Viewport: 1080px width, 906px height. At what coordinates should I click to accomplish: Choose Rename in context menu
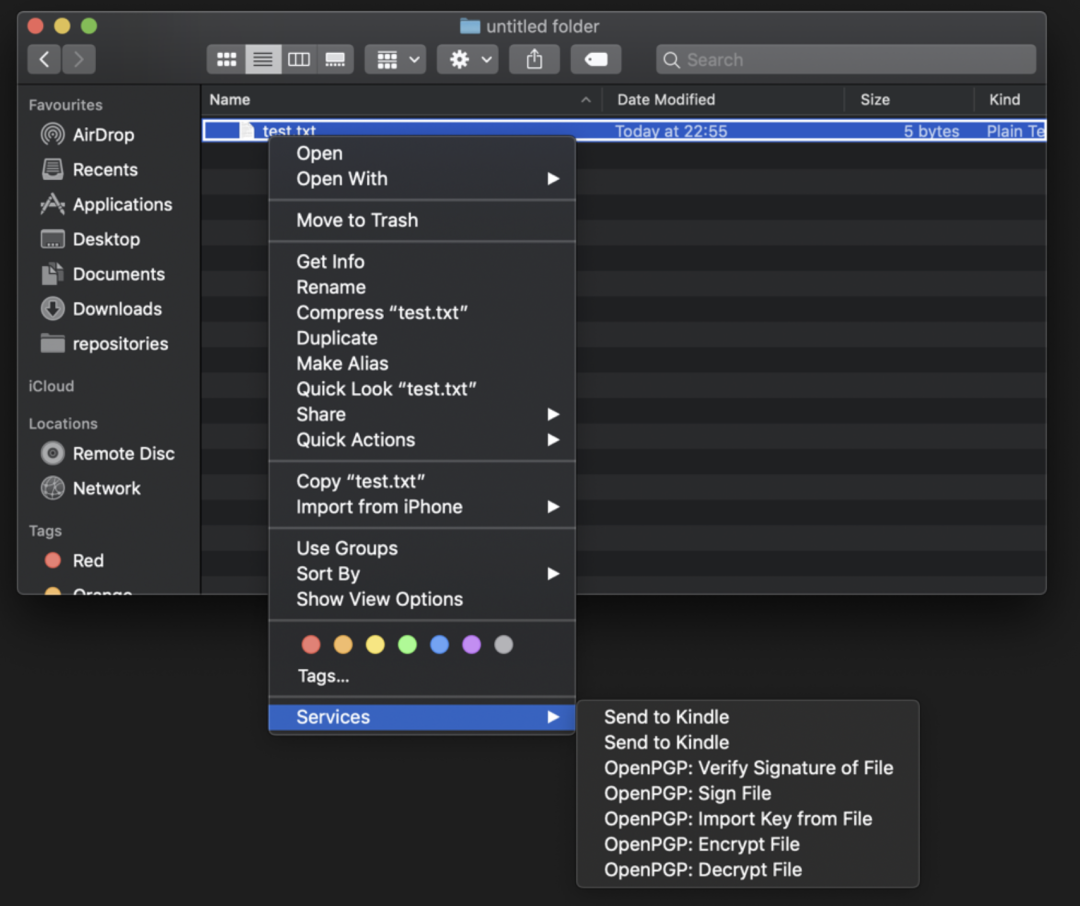coord(422,287)
